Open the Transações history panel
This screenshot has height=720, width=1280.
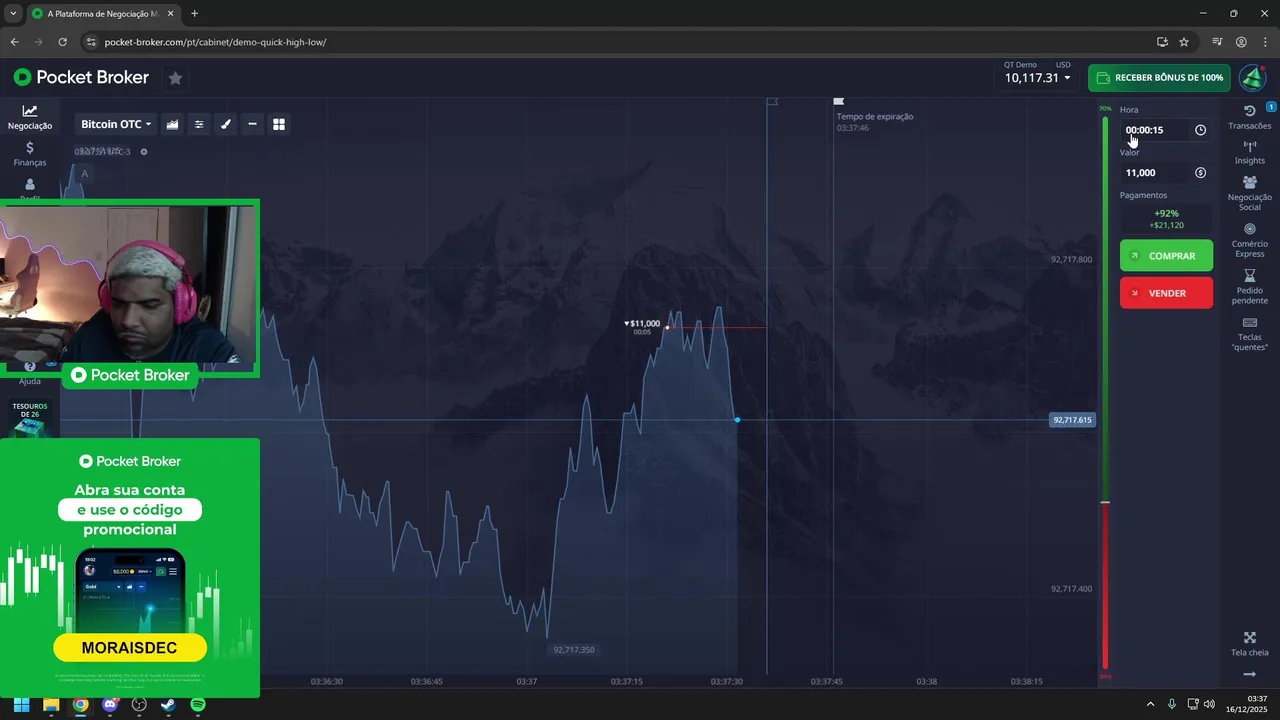[1250, 117]
